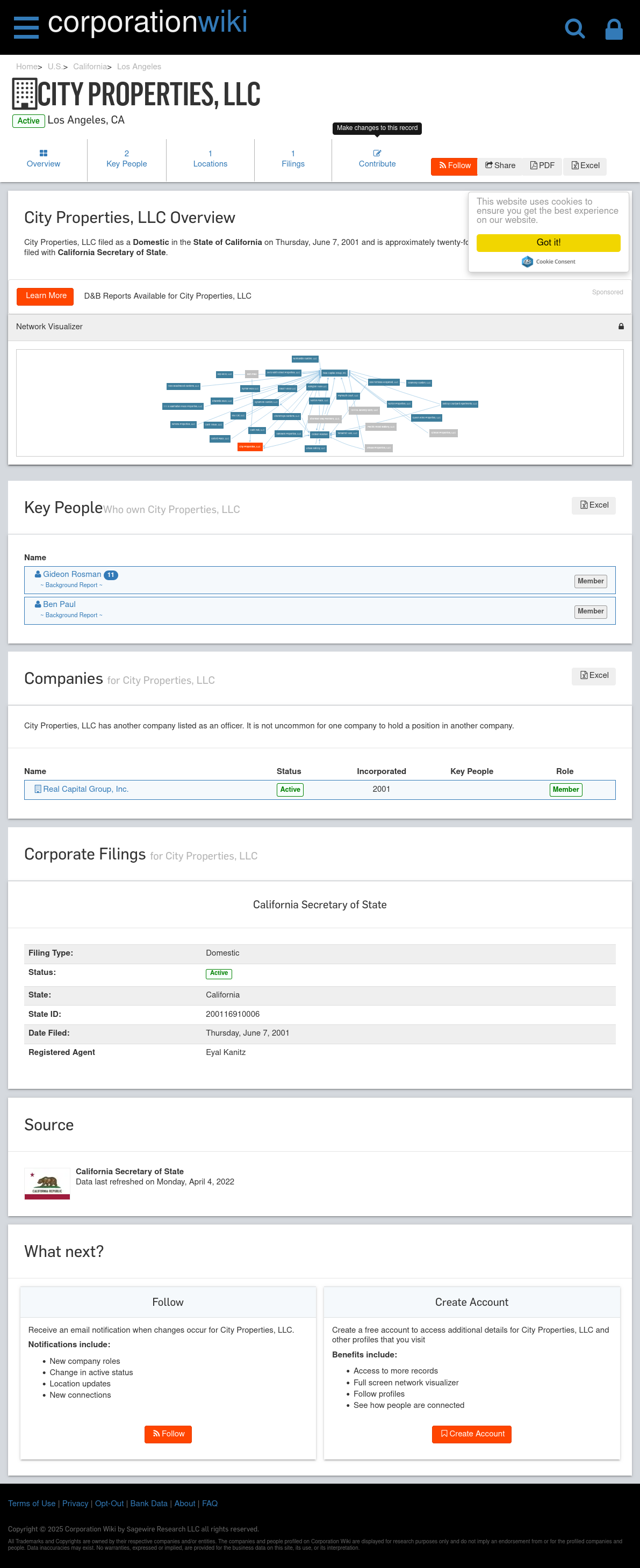Click Member badge in Ben Paul row
This screenshot has width=640, height=1568.
coord(591,611)
